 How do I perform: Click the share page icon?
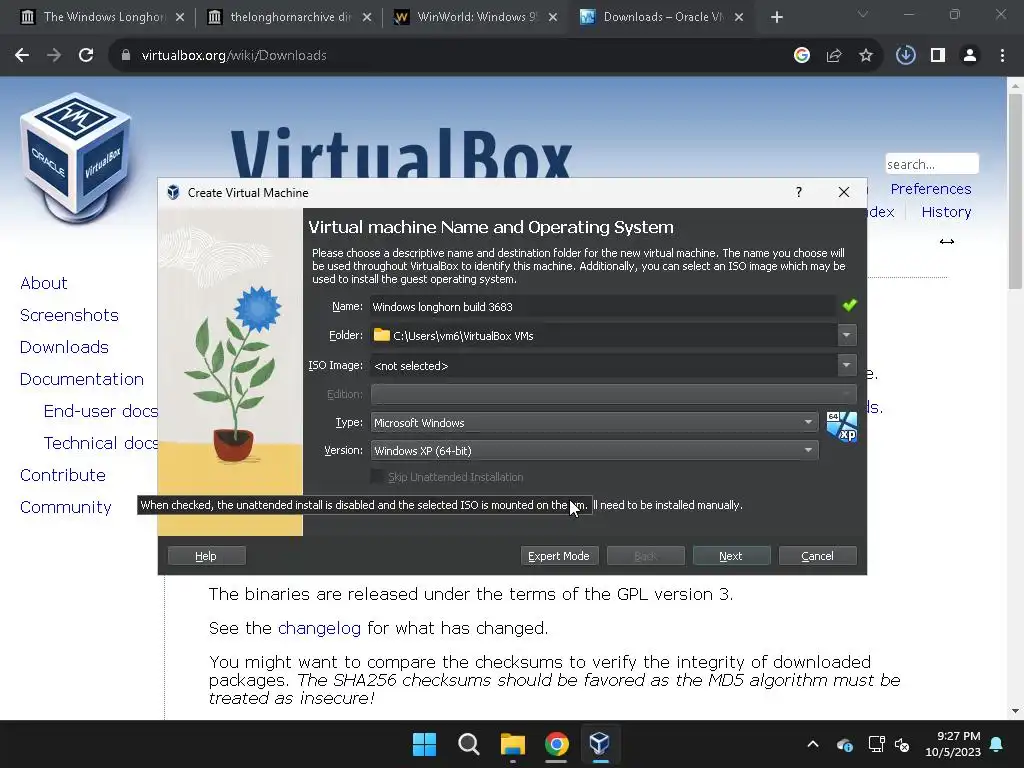833,56
